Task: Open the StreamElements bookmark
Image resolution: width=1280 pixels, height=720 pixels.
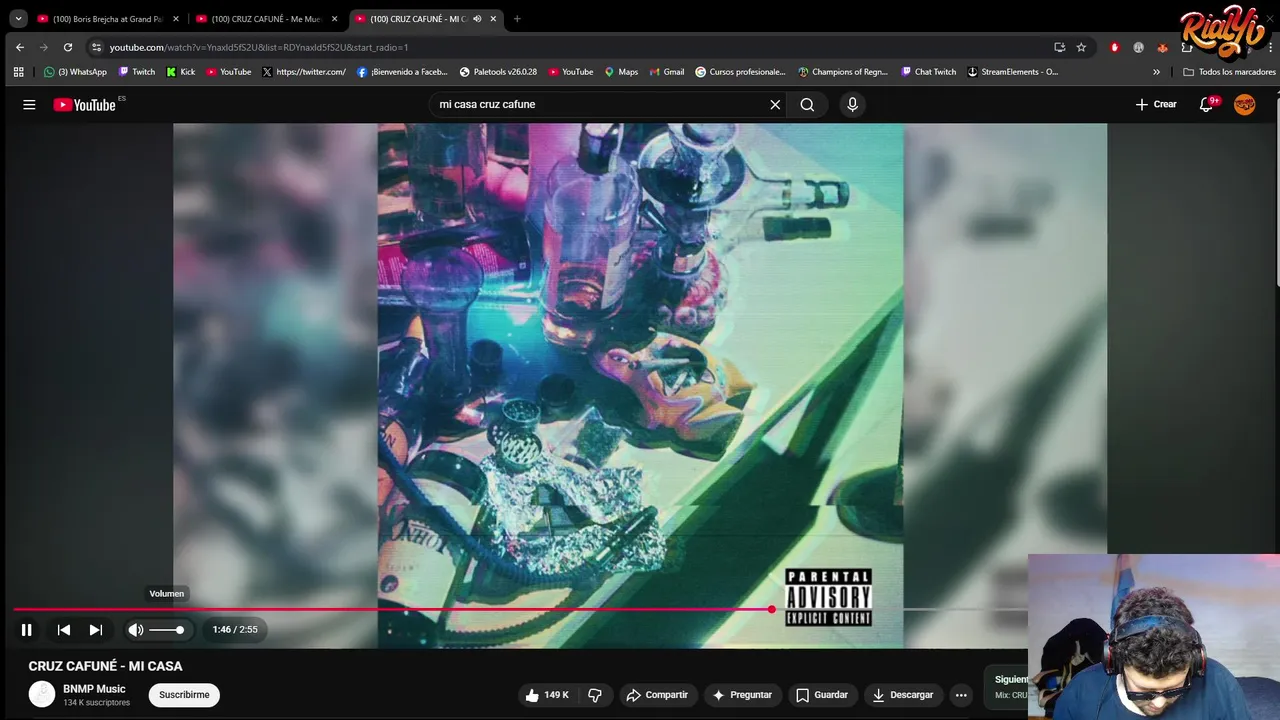Action: pyautogui.click(x=1012, y=72)
